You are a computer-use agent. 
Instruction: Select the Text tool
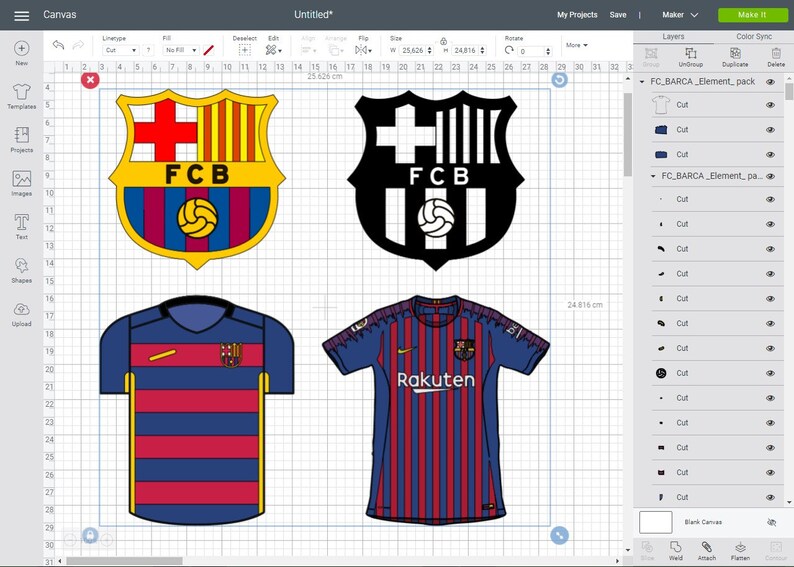[x=21, y=226]
